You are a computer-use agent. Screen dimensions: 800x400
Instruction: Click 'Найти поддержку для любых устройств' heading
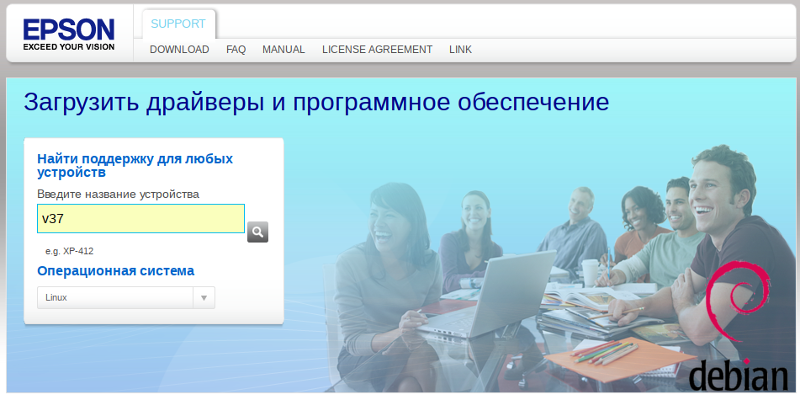[x=135, y=165]
